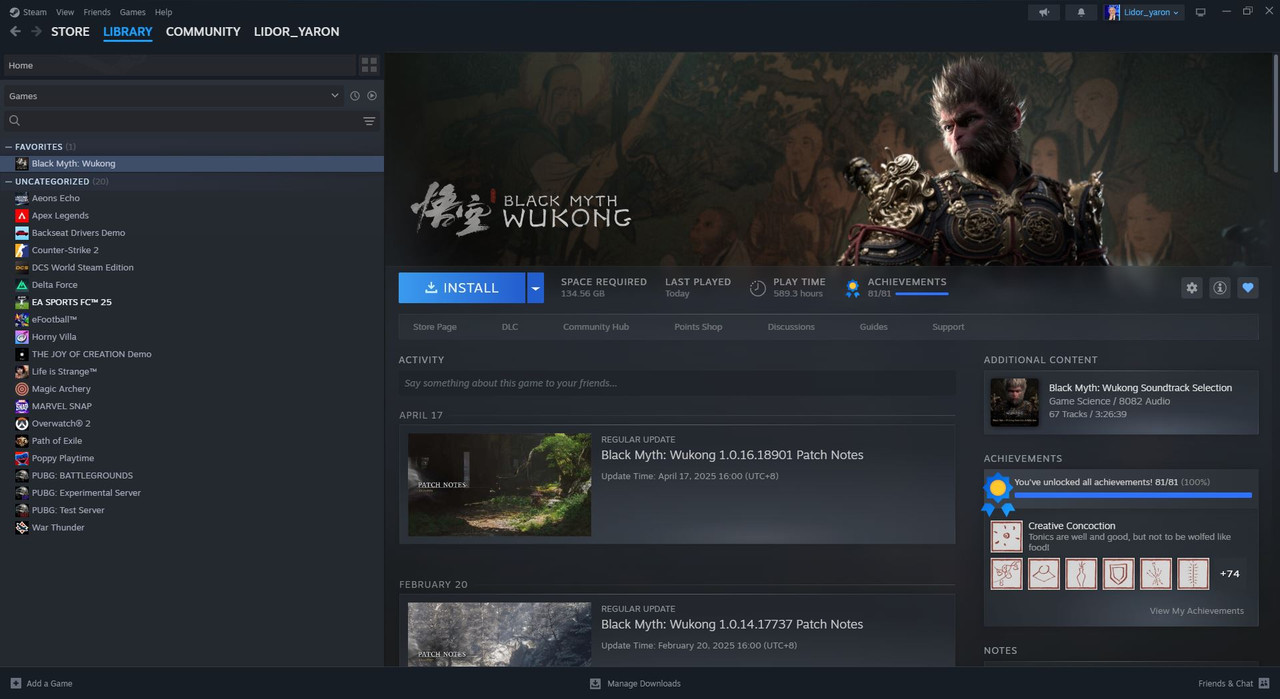This screenshot has height=699, width=1280.
Task: Open the April 17 patch notes thumbnail
Action: point(499,485)
